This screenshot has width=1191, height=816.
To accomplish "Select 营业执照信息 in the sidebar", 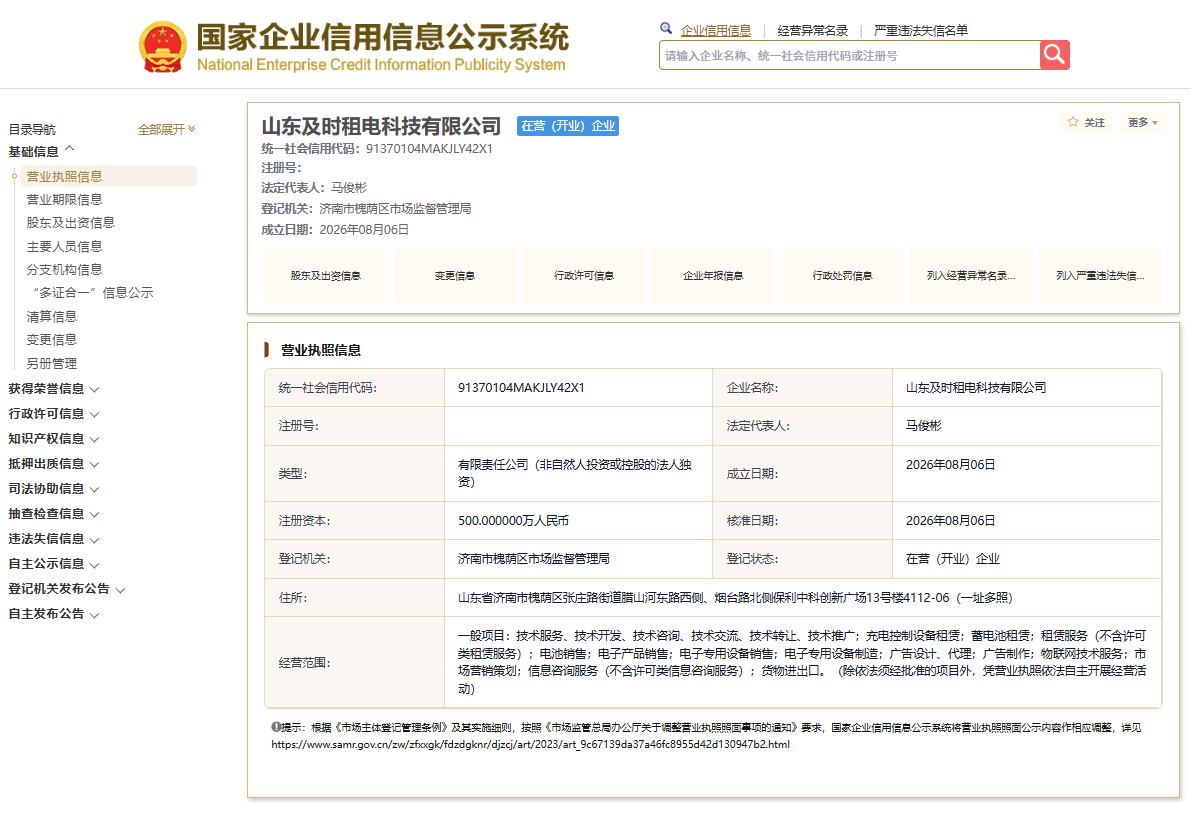I will [x=108, y=176].
